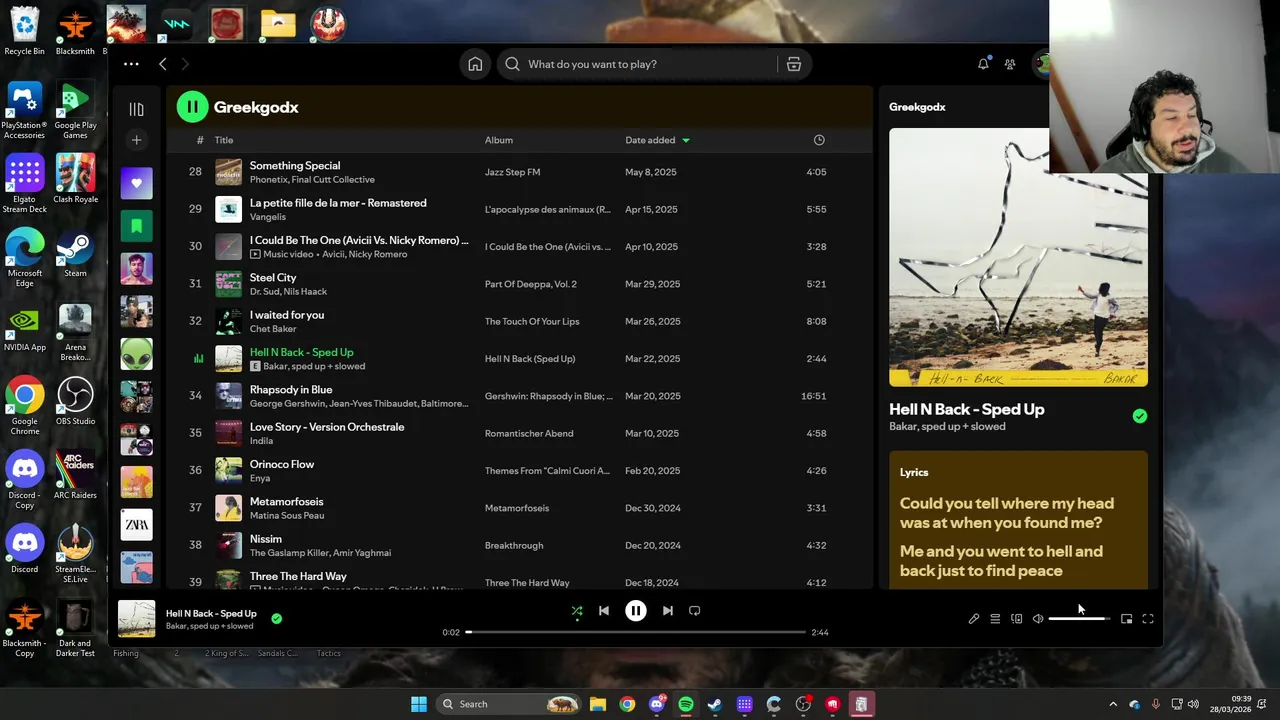Adjust the volume slider
Image resolution: width=1280 pixels, height=720 pixels.
(1079, 619)
